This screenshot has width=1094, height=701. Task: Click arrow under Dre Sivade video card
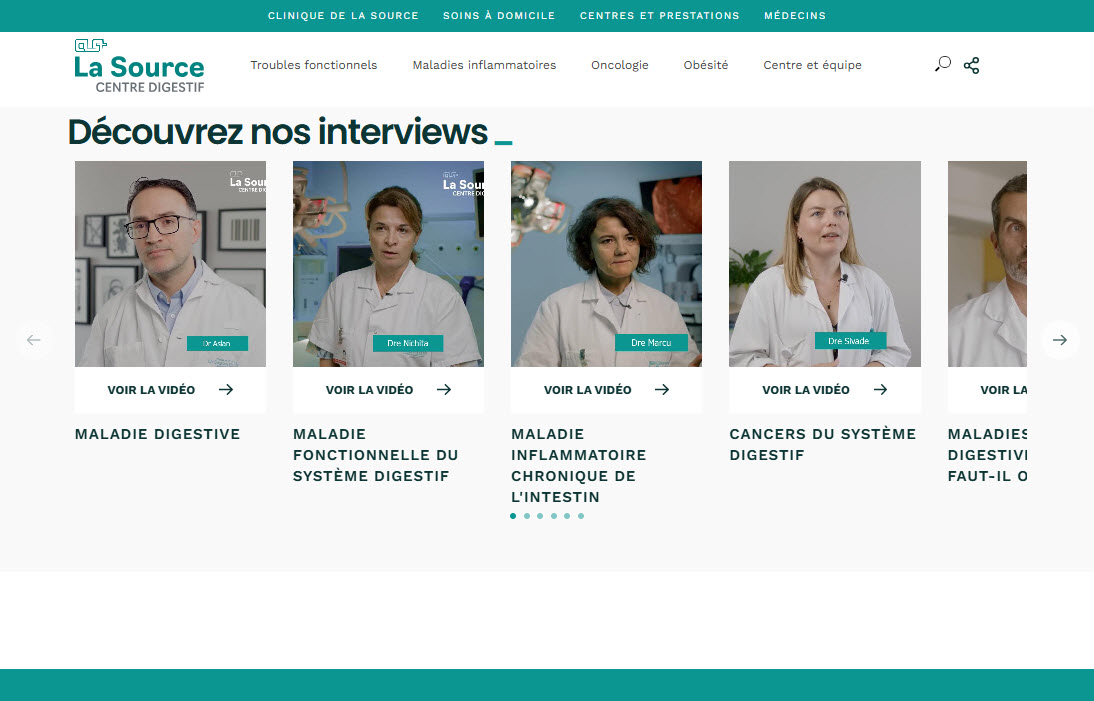[x=881, y=389]
